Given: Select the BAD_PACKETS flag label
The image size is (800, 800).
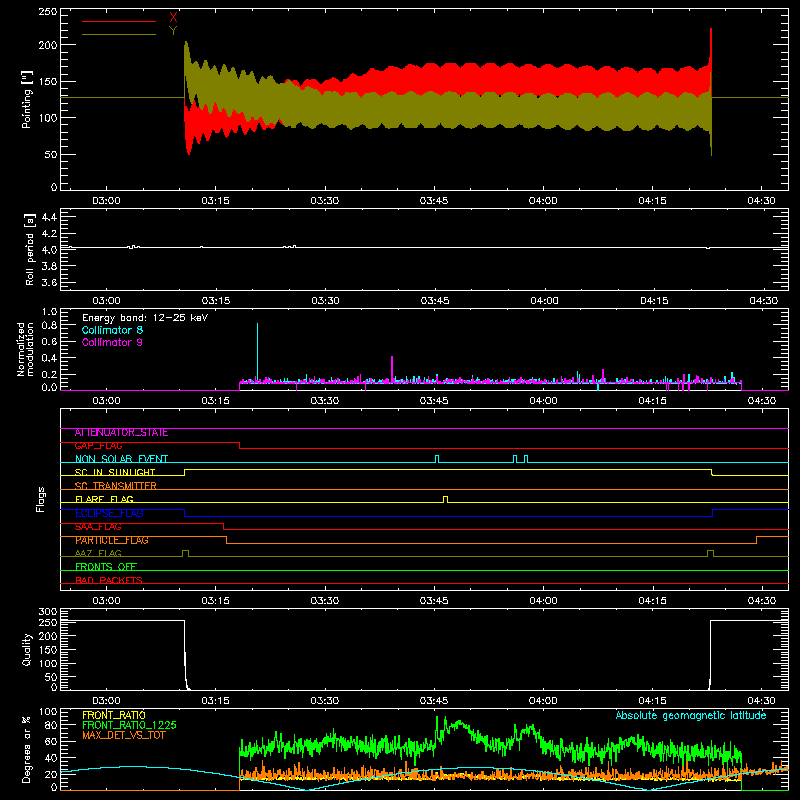Looking at the screenshot, I should click(109, 580).
